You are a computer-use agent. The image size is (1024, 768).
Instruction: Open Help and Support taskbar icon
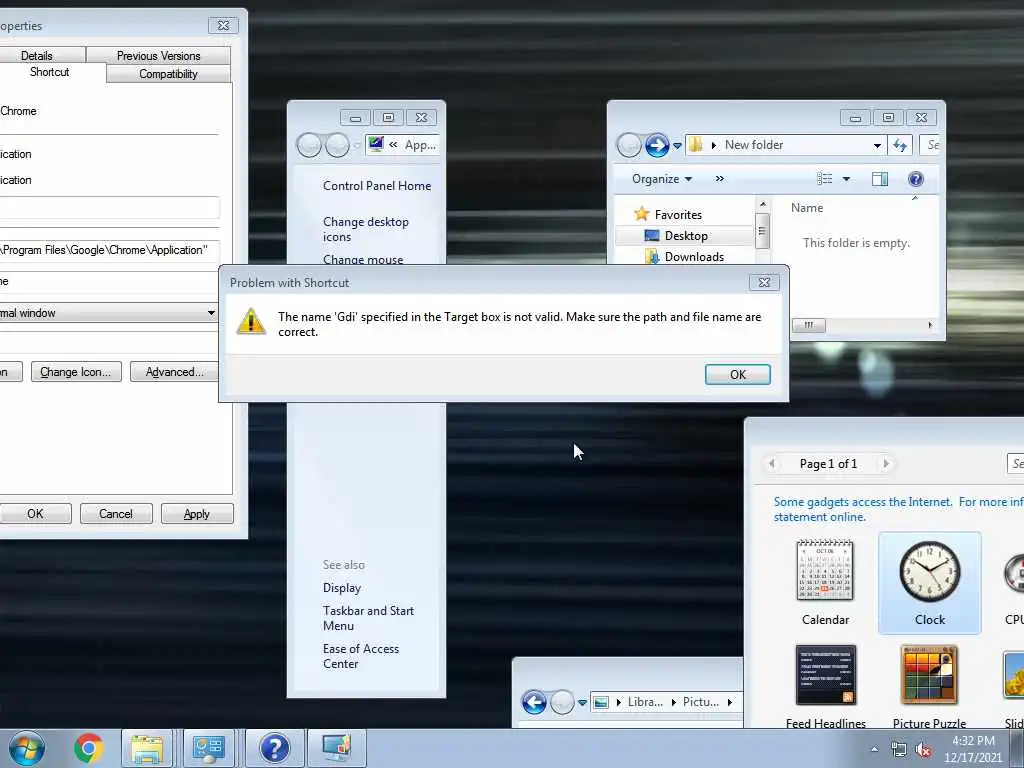pos(274,748)
